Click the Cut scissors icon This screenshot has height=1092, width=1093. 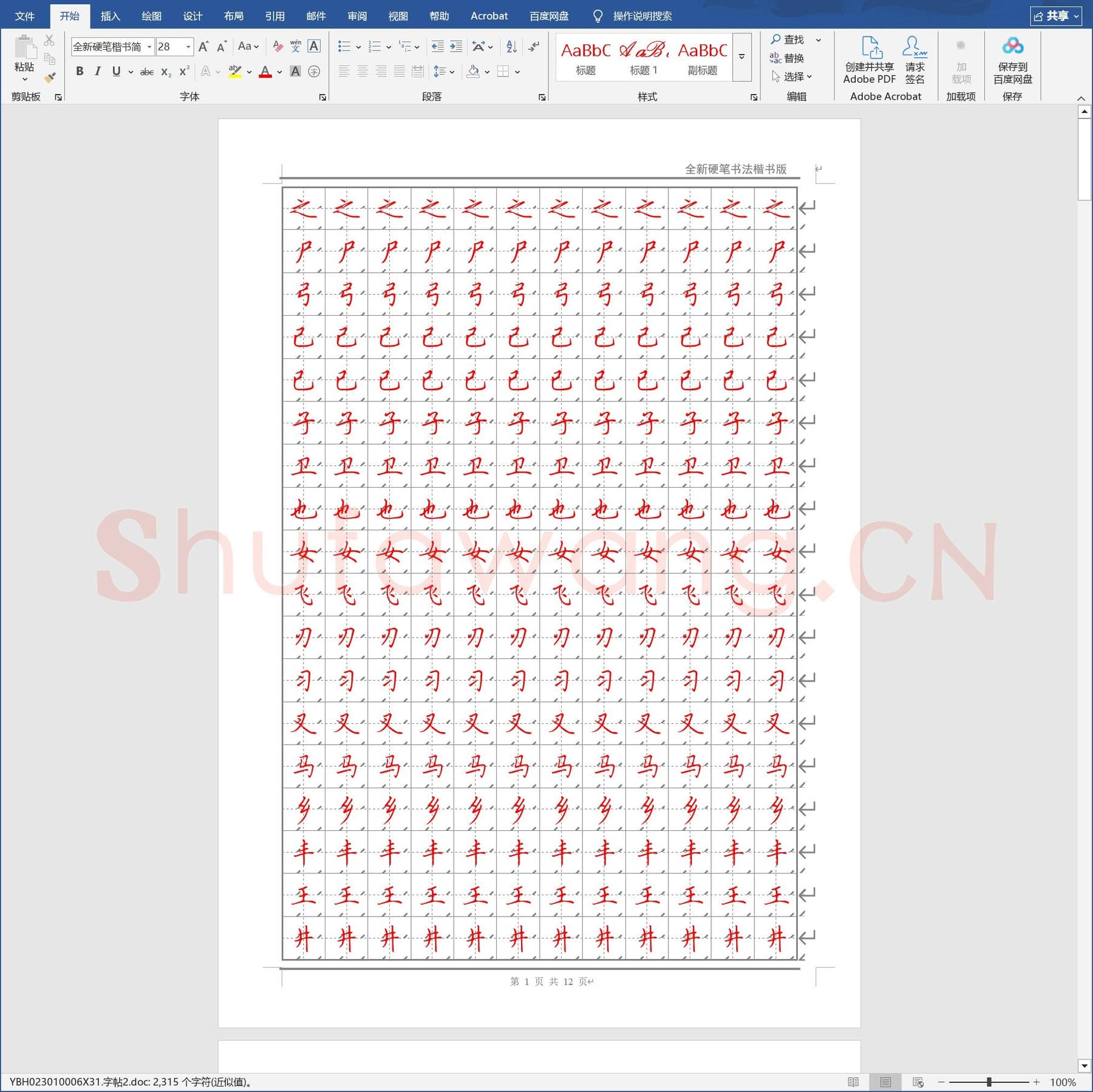coord(50,41)
